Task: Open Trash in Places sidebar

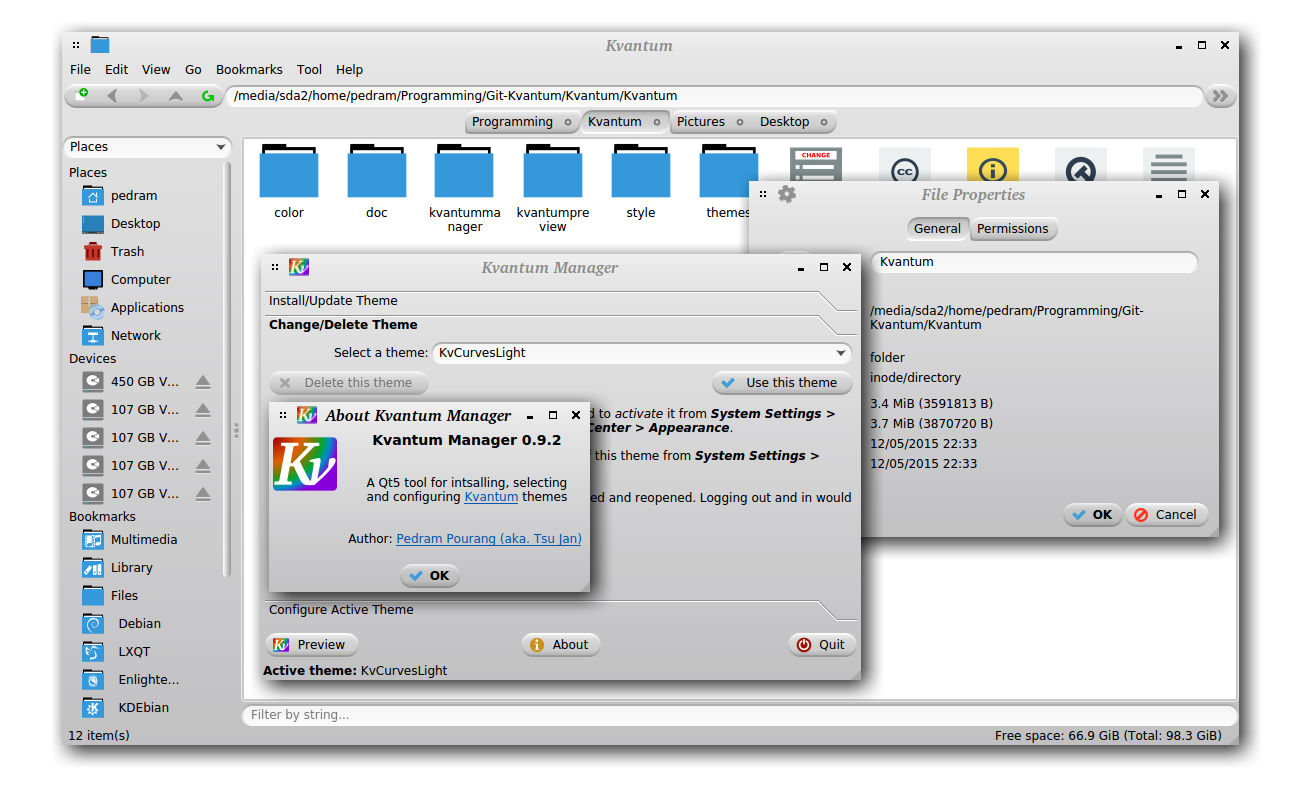Action: pyautogui.click(x=113, y=251)
